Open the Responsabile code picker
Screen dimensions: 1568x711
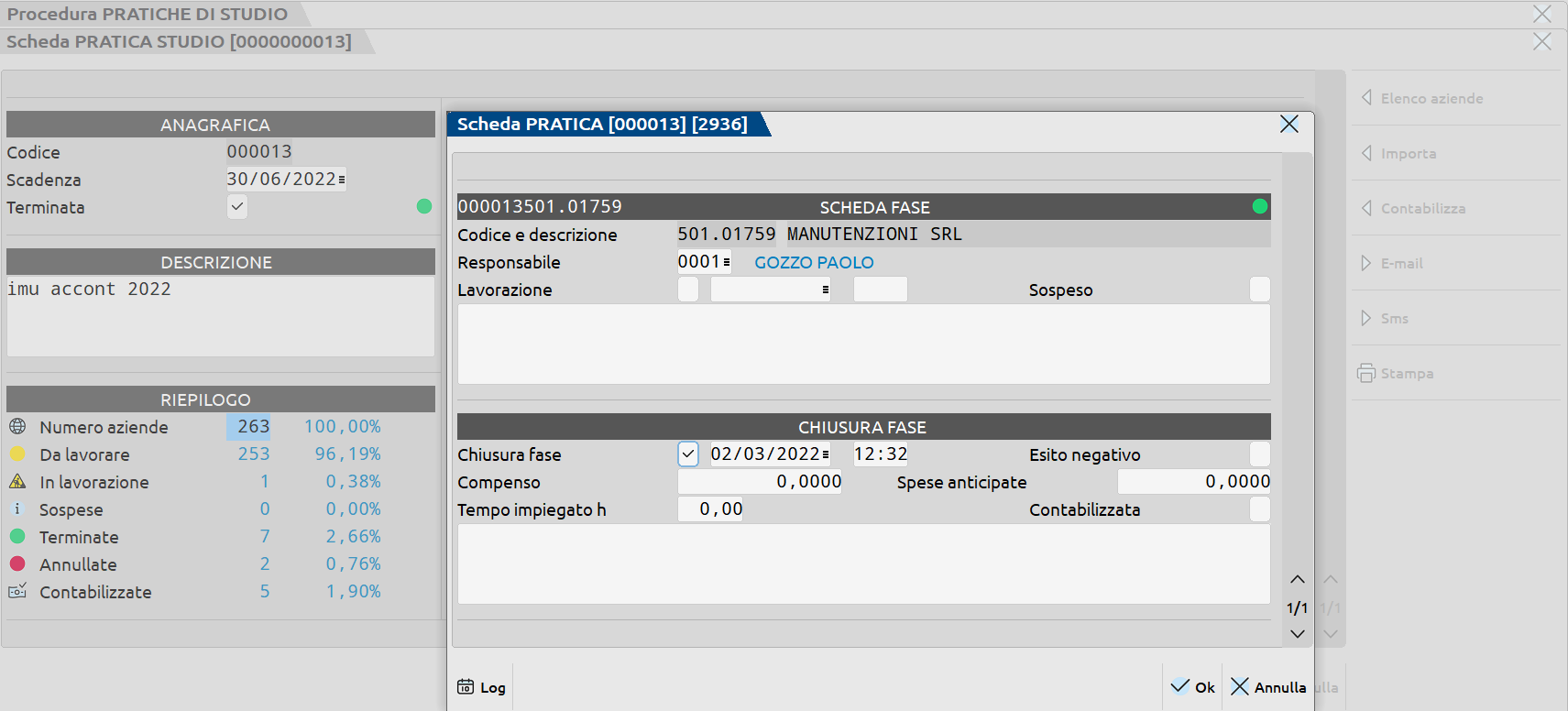tap(727, 263)
